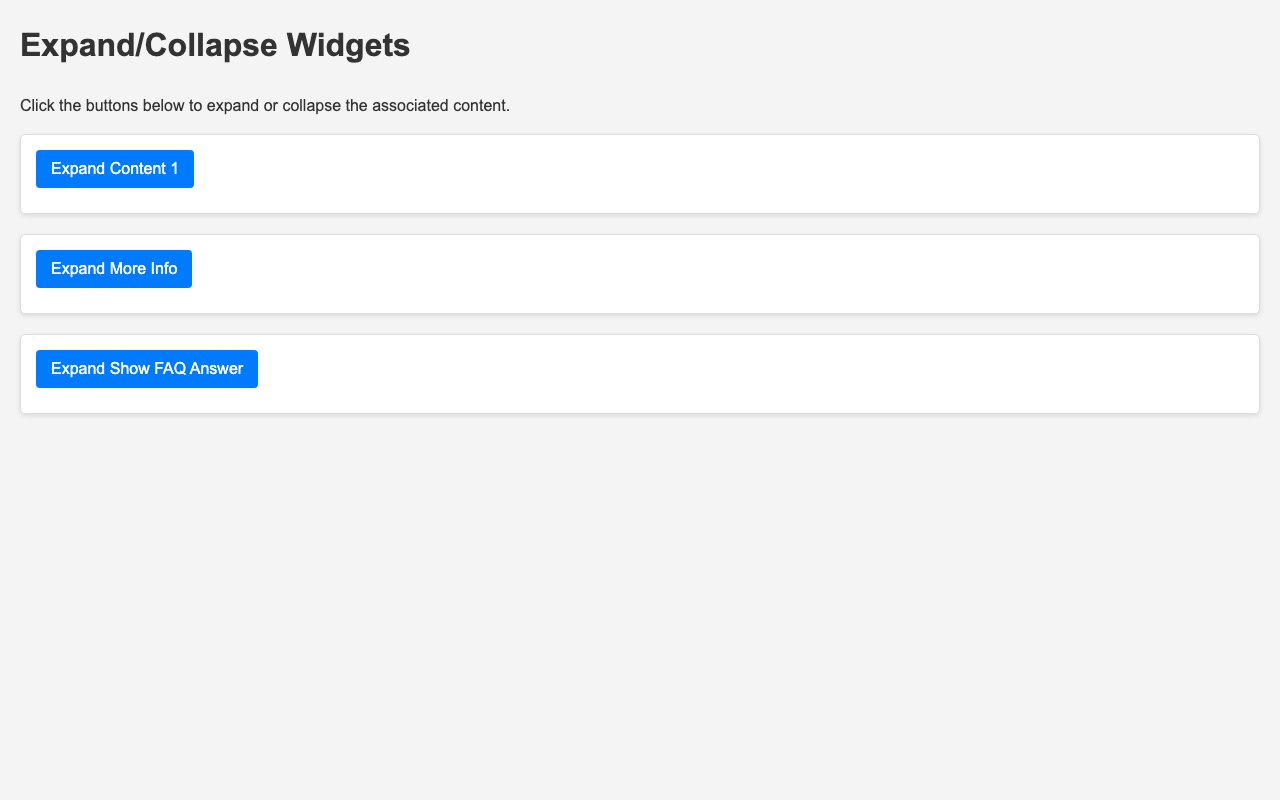Toggle the Content 1 widget open
The width and height of the screenshot is (1280, 800).
coord(115,169)
